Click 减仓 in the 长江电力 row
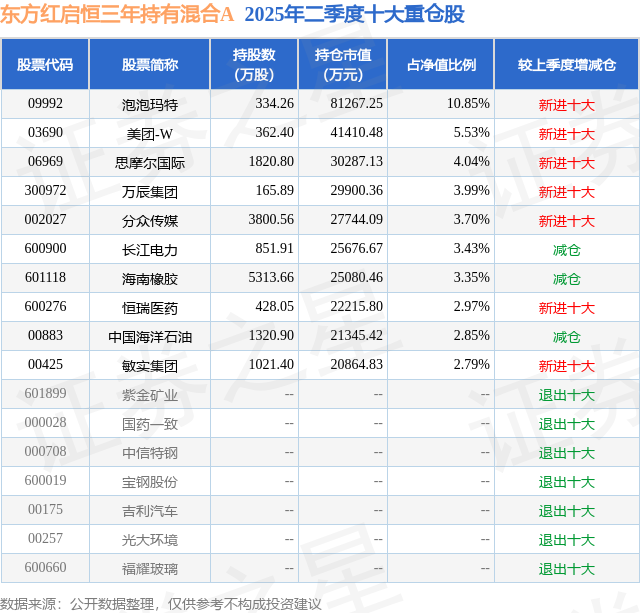Screen dimensions: 640x613 [x=567, y=250]
